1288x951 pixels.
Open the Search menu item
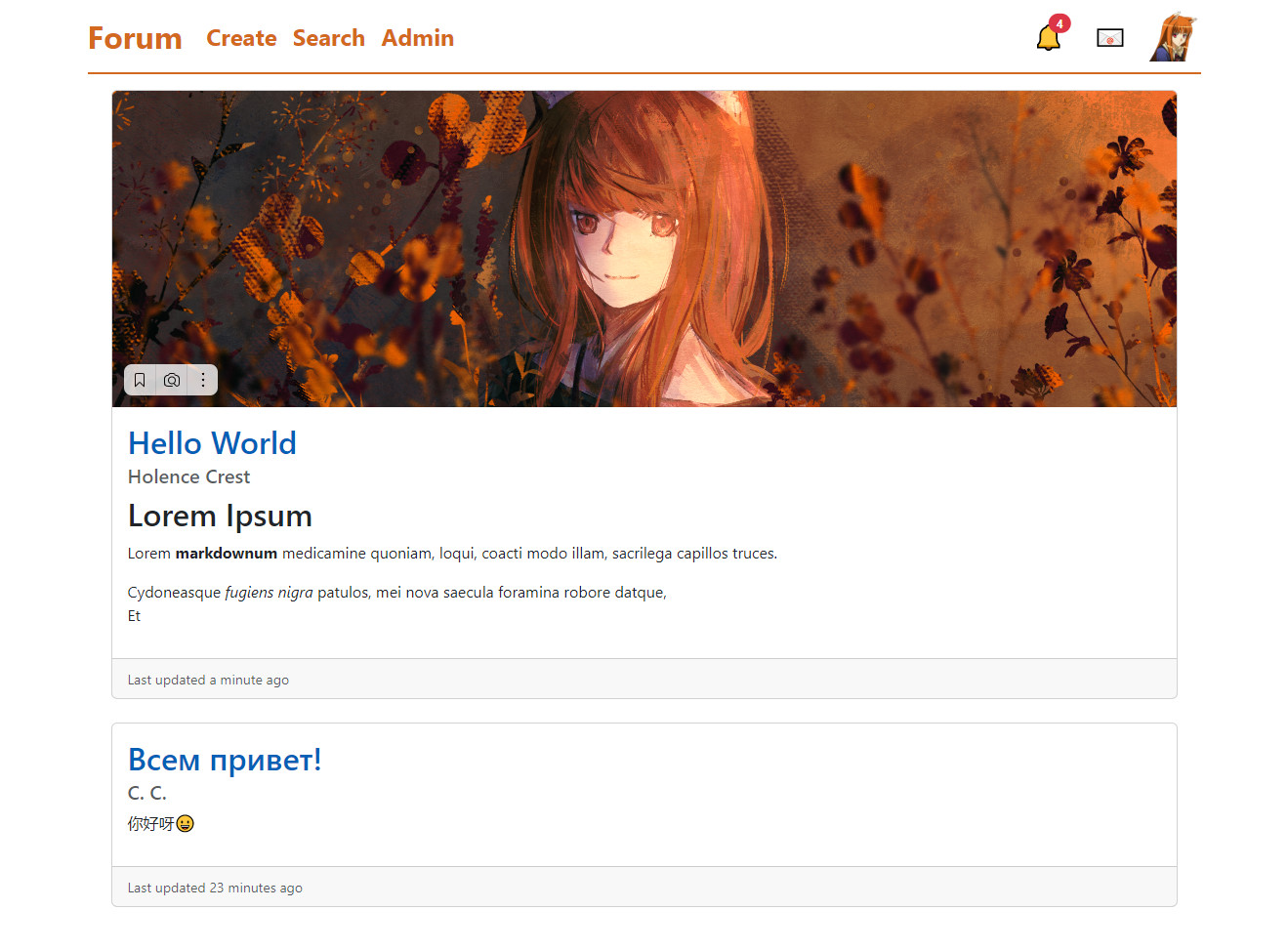[329, 38]
